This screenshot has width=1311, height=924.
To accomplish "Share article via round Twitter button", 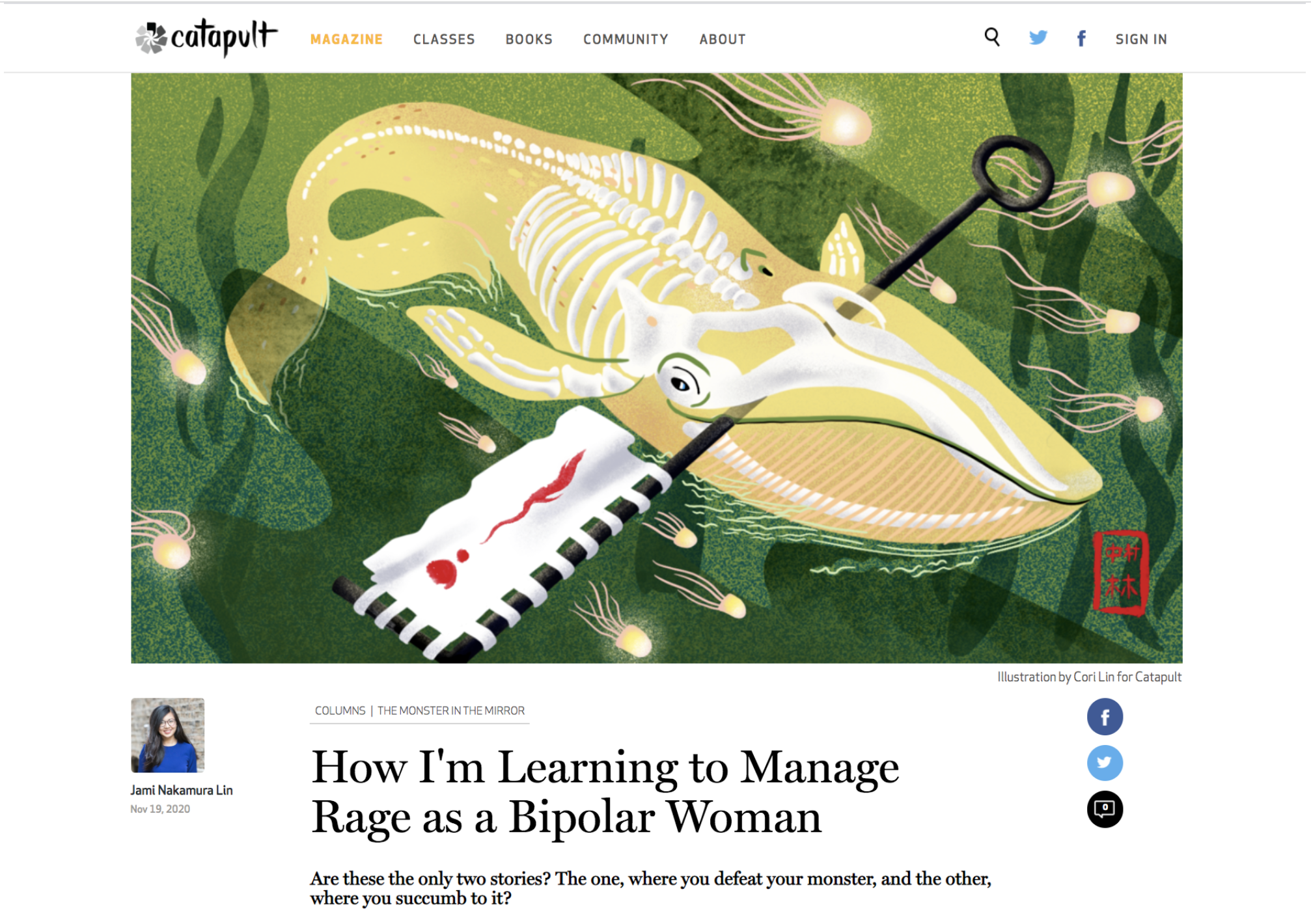I will point(1105,763).
